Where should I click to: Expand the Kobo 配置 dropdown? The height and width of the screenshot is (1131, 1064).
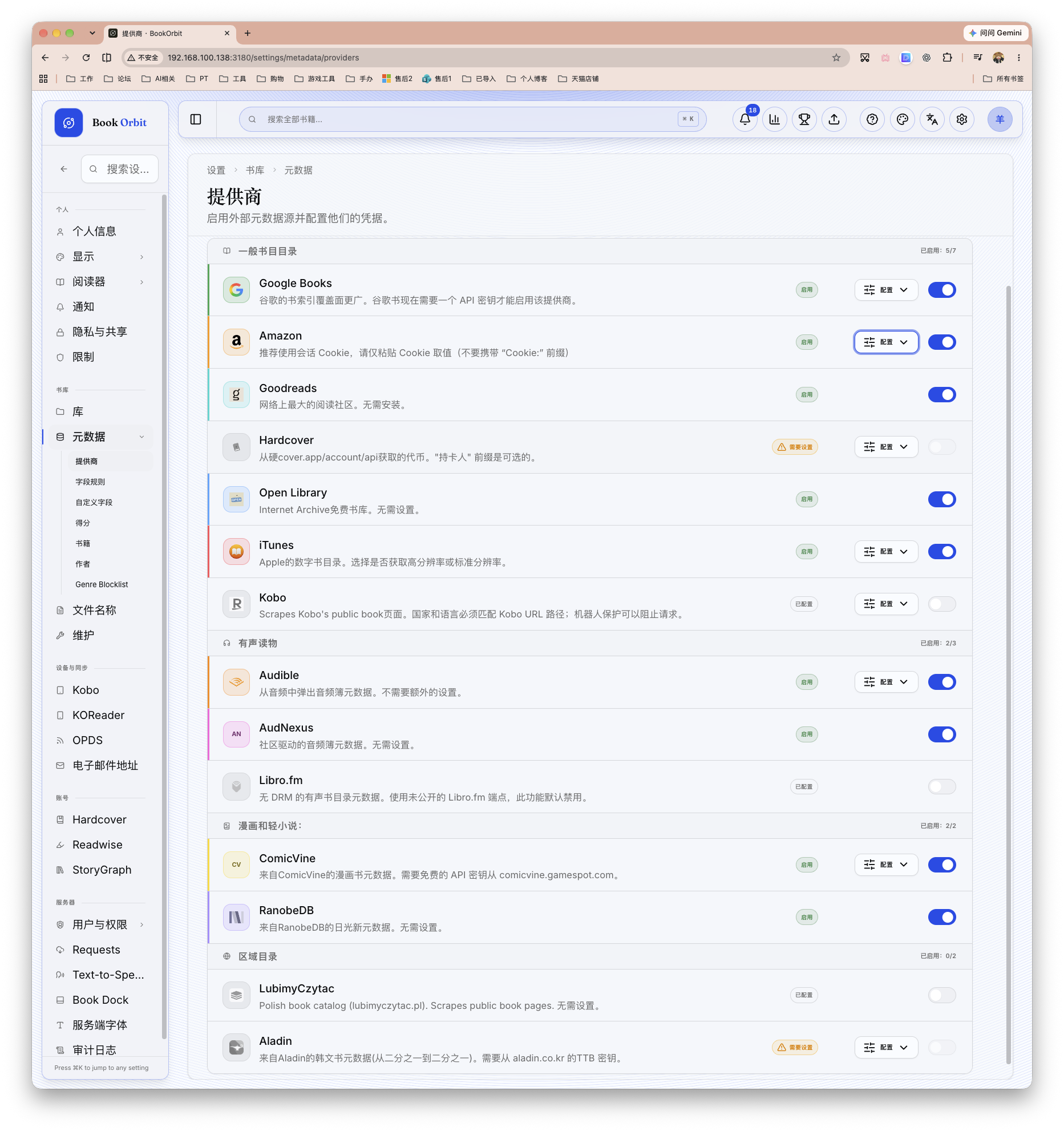click(x=886, y=604)
